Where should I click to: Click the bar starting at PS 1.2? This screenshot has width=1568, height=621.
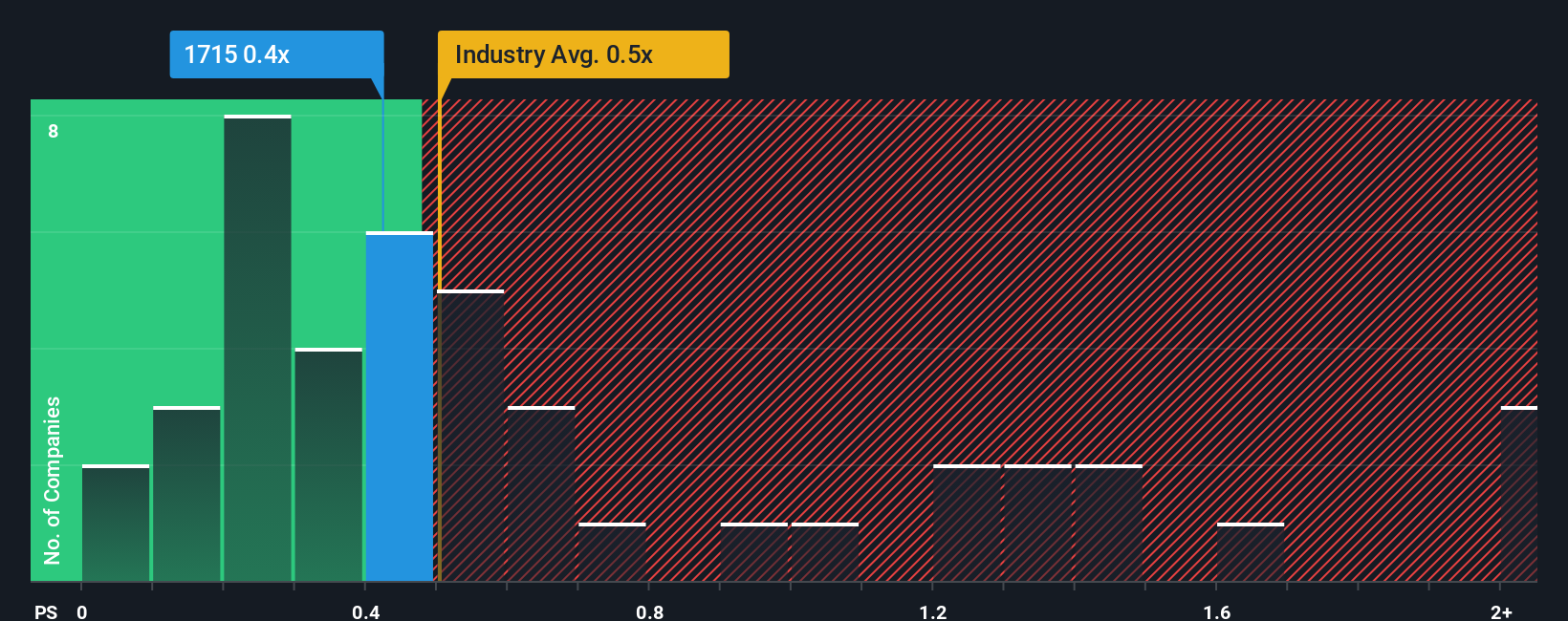pos(967,523)
